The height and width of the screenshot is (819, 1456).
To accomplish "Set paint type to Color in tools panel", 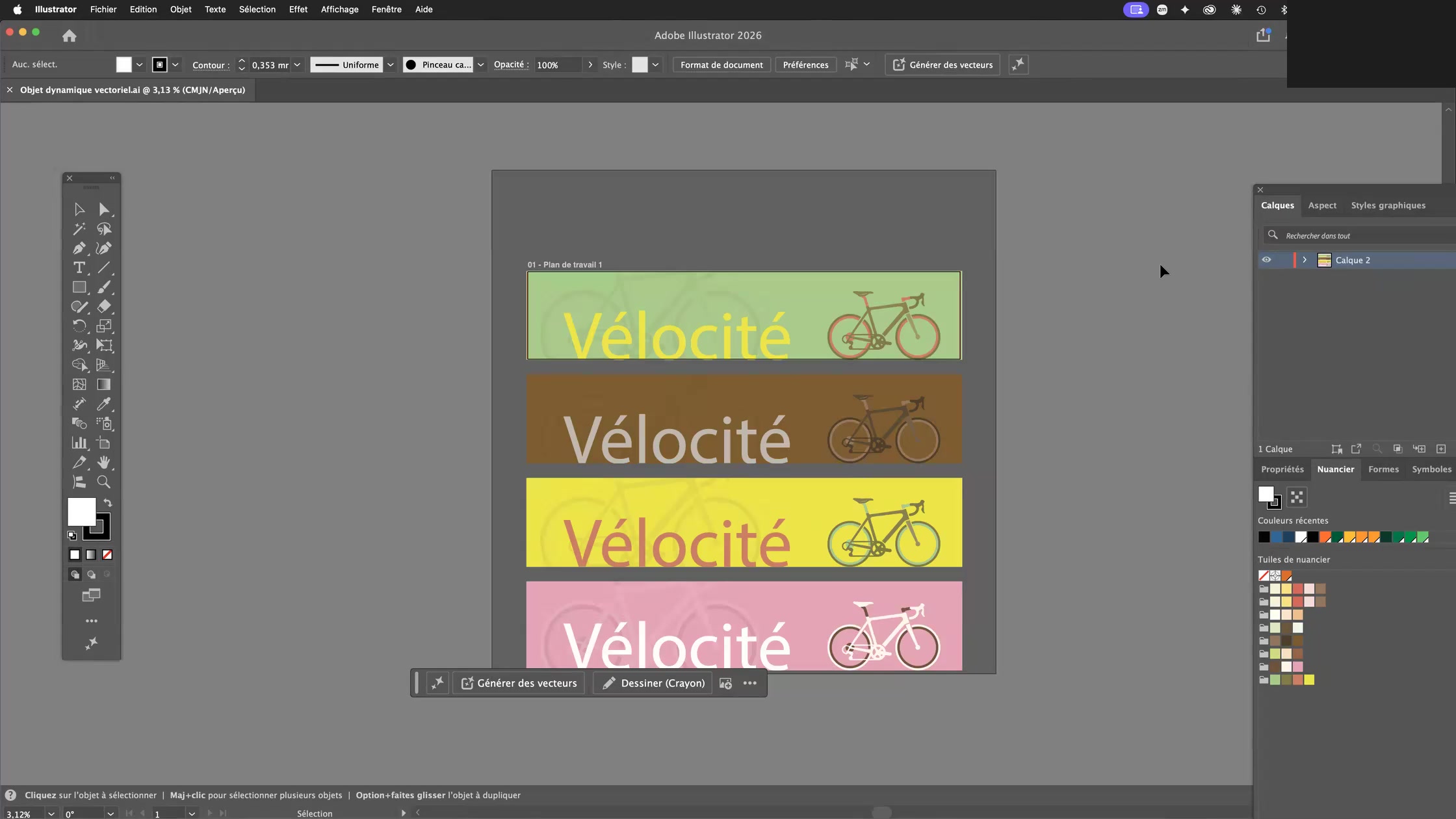I will coord(75,554).
